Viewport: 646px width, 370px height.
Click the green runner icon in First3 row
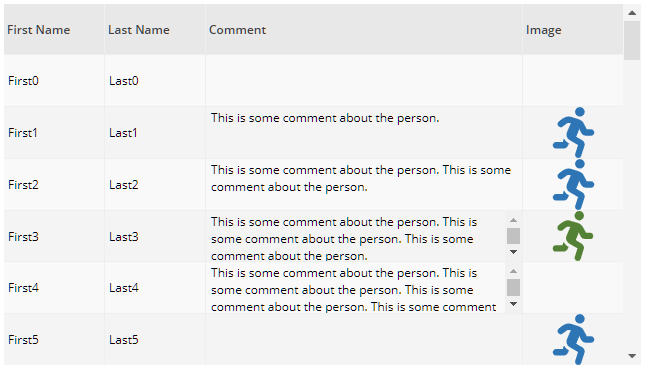tap(573, 236)
